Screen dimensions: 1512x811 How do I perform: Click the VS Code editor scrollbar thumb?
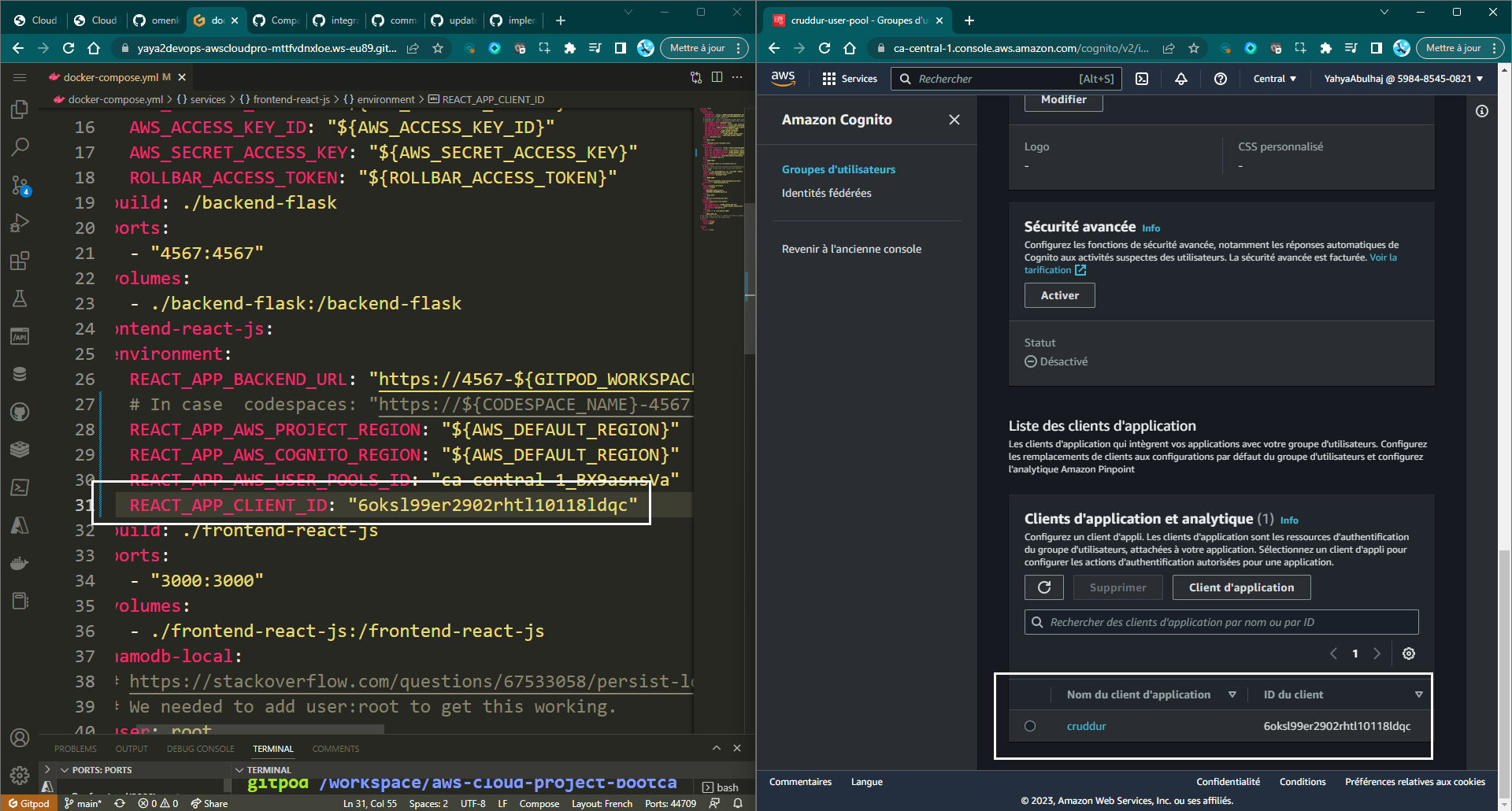(x=750, y=279)
